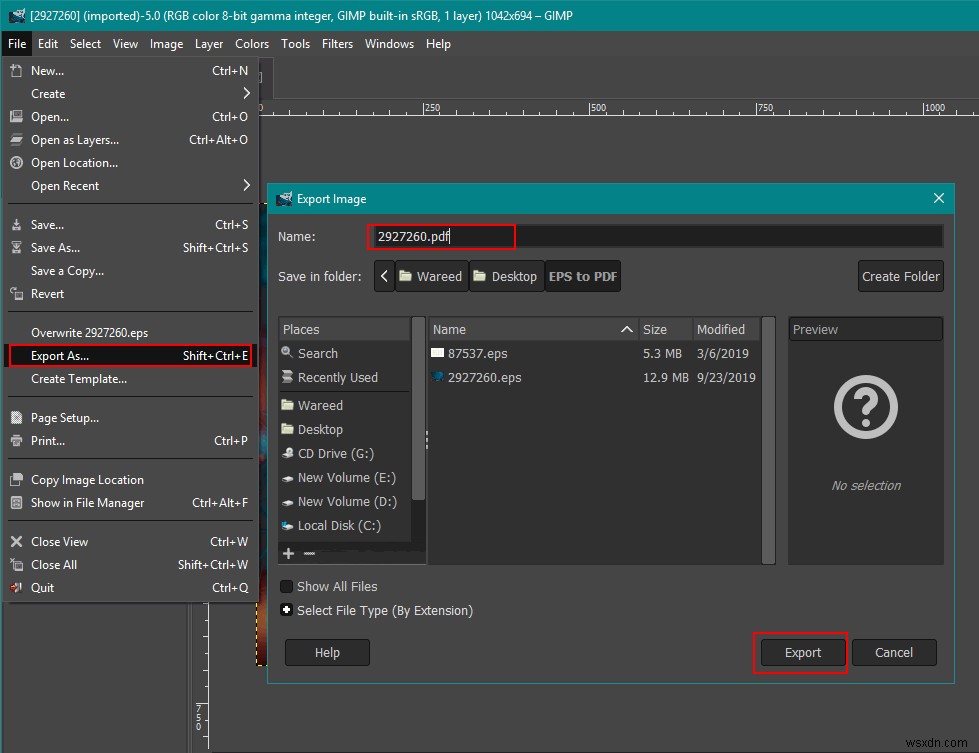Click the Search icon in Places
Viewport: 979px width, 753px height.
[288, 353]
